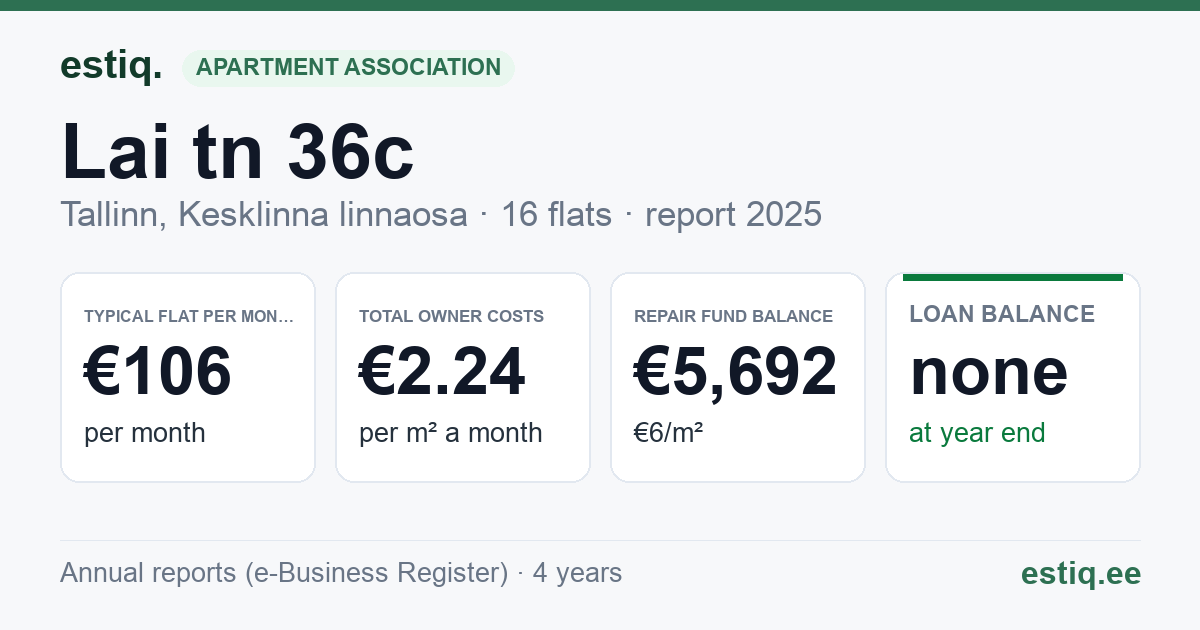
Task: Click the €2.24 value
Action: tap(442, 371)
